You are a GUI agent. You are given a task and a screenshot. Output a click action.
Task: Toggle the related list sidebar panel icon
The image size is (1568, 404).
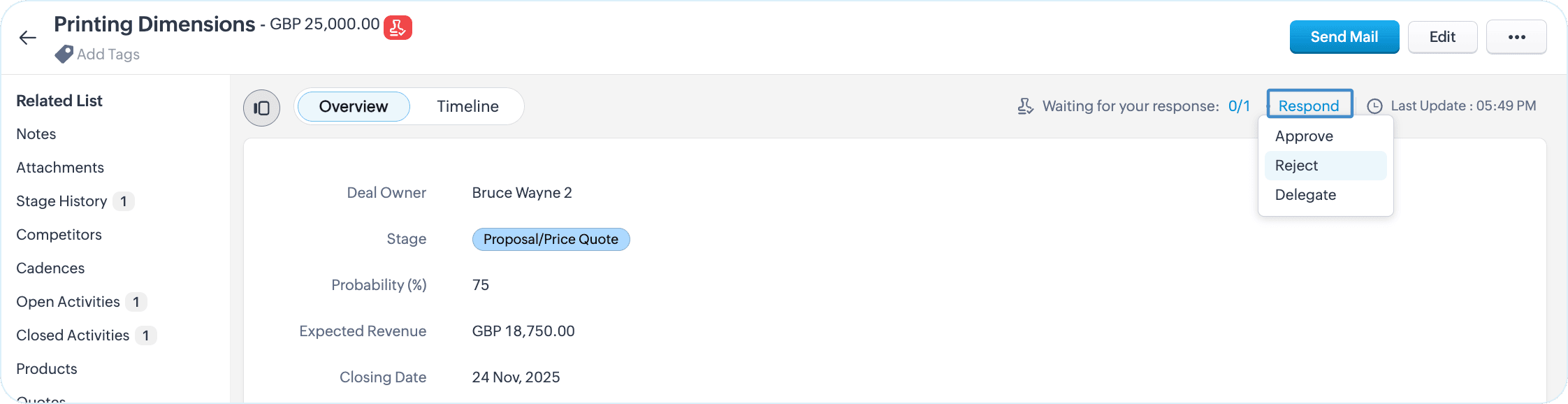click(x=262, y=108)
